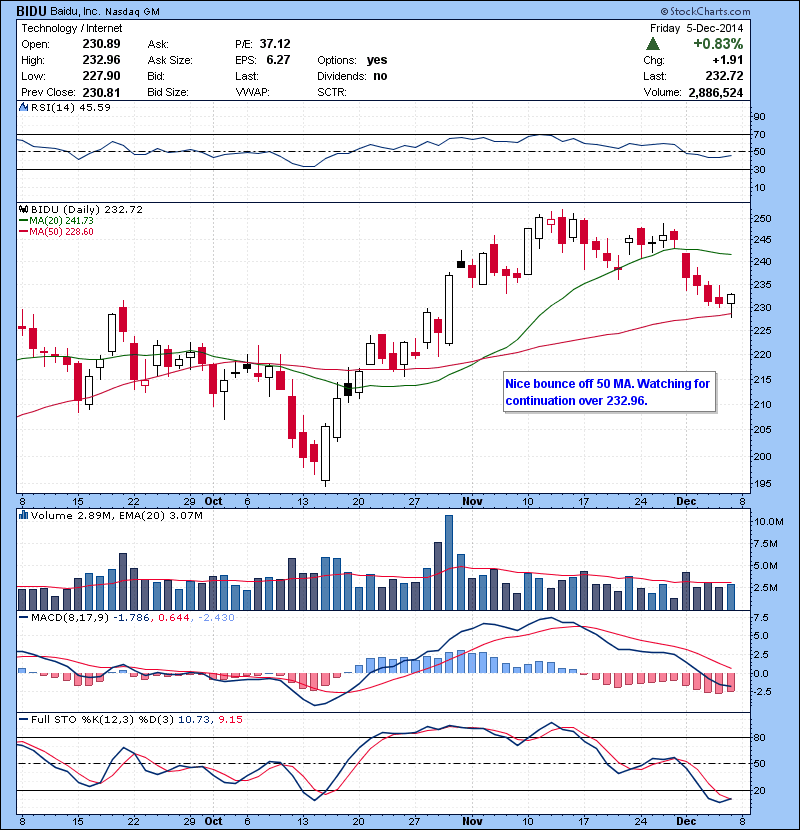
Task: Select the High value 232.96 in the header
Action: 101,60
